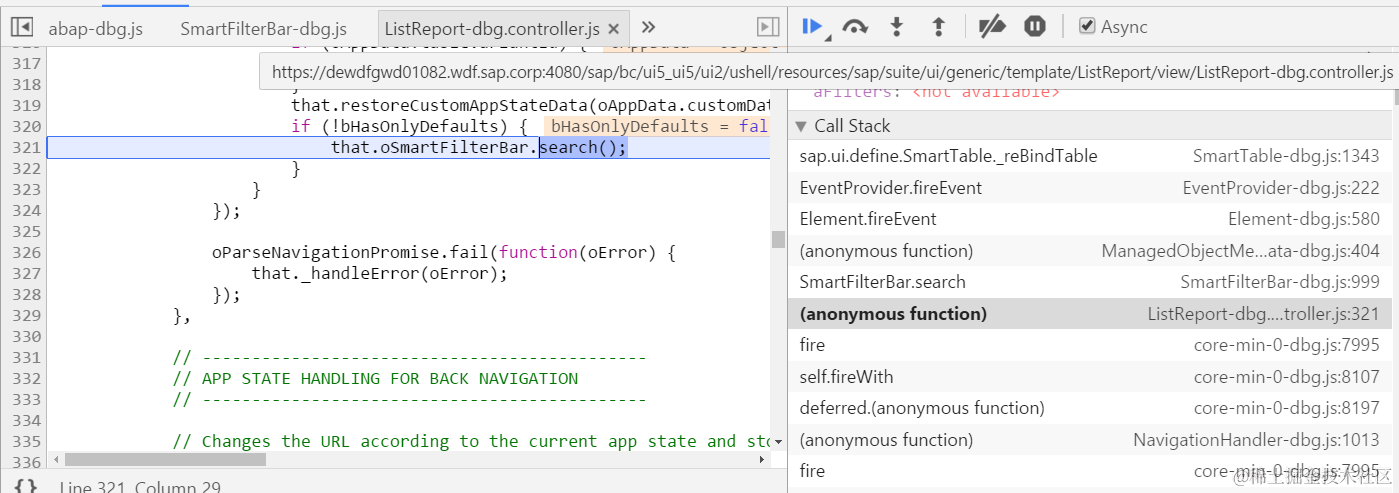
Task: Toggle pause on exceptions
Action: (x=1035, y=27)
